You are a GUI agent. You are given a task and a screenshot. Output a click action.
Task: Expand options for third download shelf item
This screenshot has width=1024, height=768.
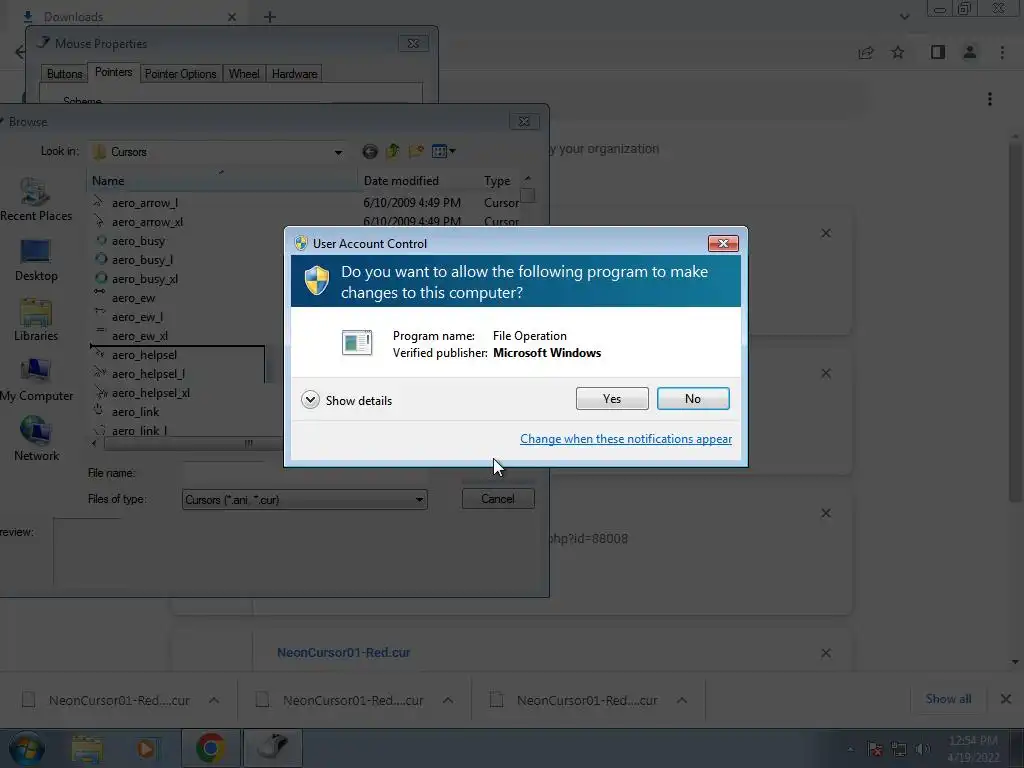682,700
